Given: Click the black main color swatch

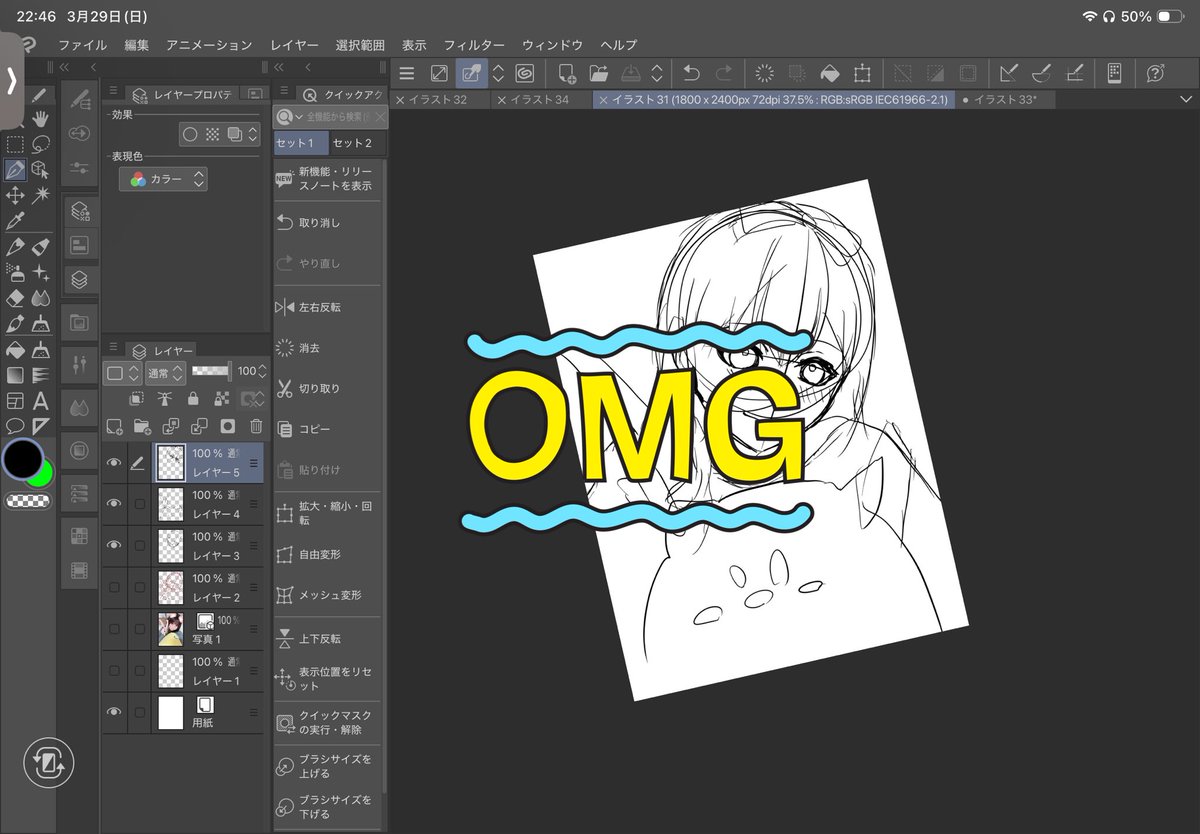Looking at the screenshot, I should click(x=21, y=458).
